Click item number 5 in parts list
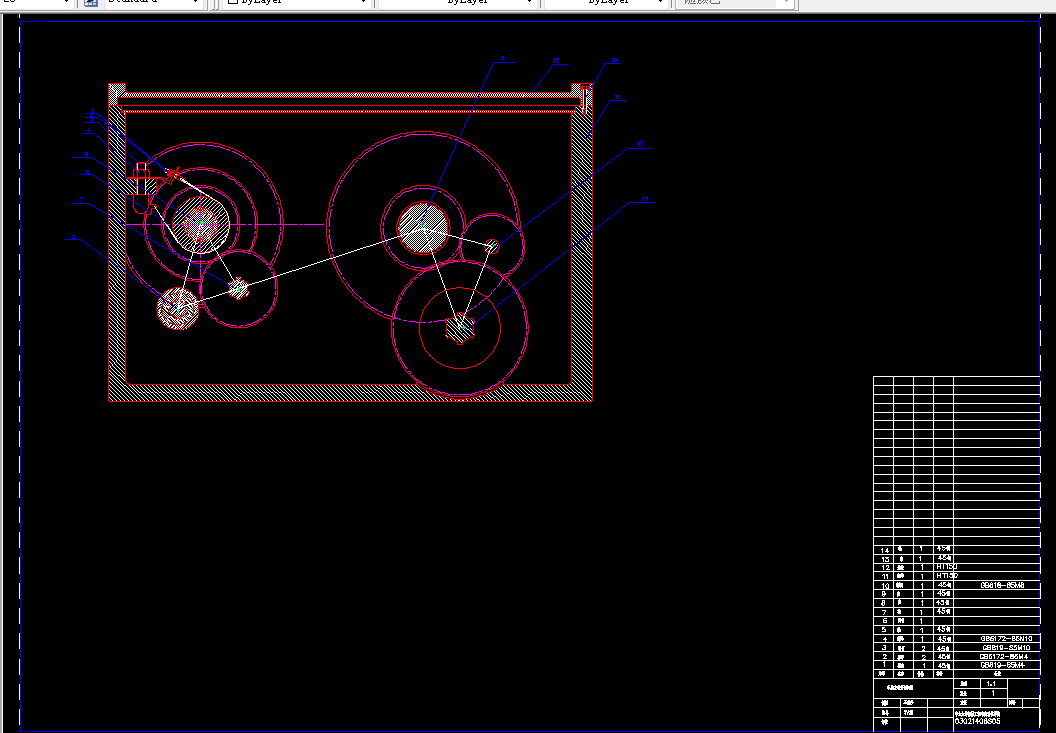This screenshot has width=1056, height=733. pos(884,630)
